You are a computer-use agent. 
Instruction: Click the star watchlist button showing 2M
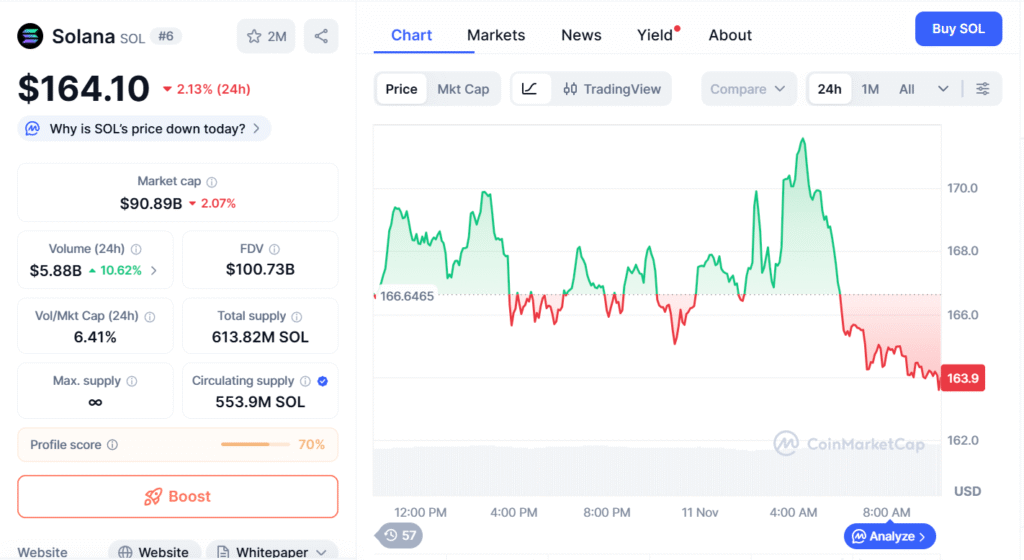[266, 37]
